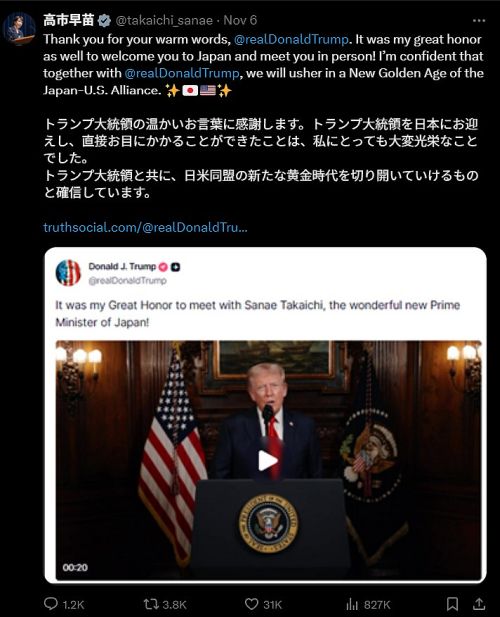Like the post with heart icon
Screen dimensions: 500x617
251,604
